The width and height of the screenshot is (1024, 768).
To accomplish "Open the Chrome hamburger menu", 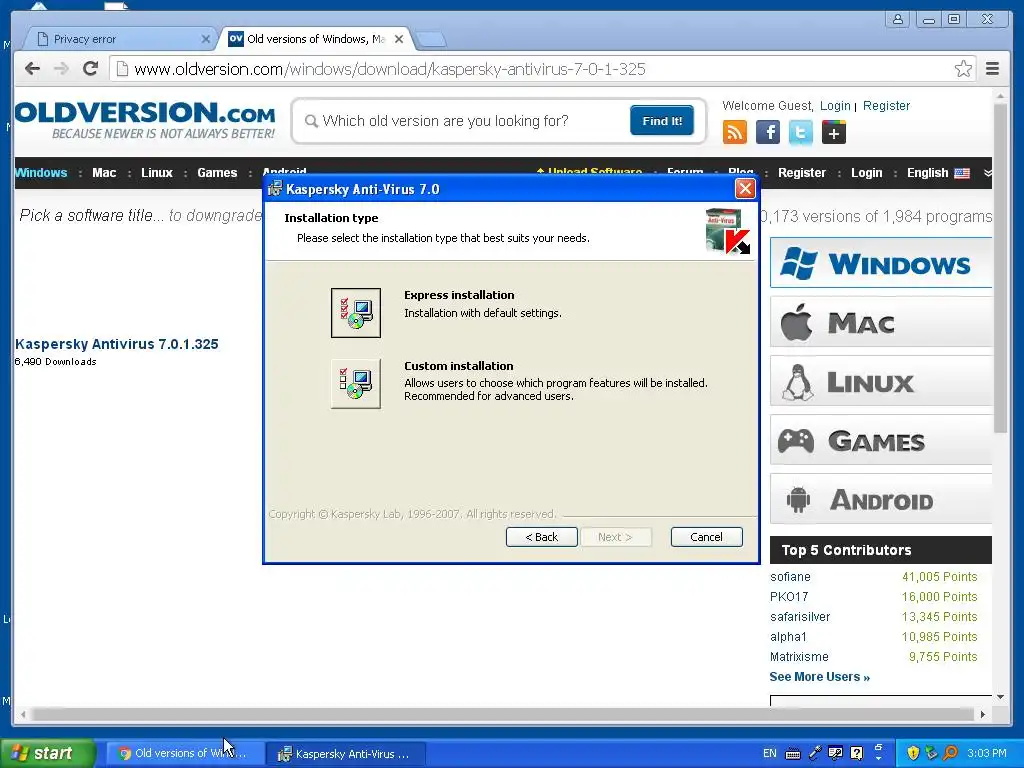I will coord(993,69).
